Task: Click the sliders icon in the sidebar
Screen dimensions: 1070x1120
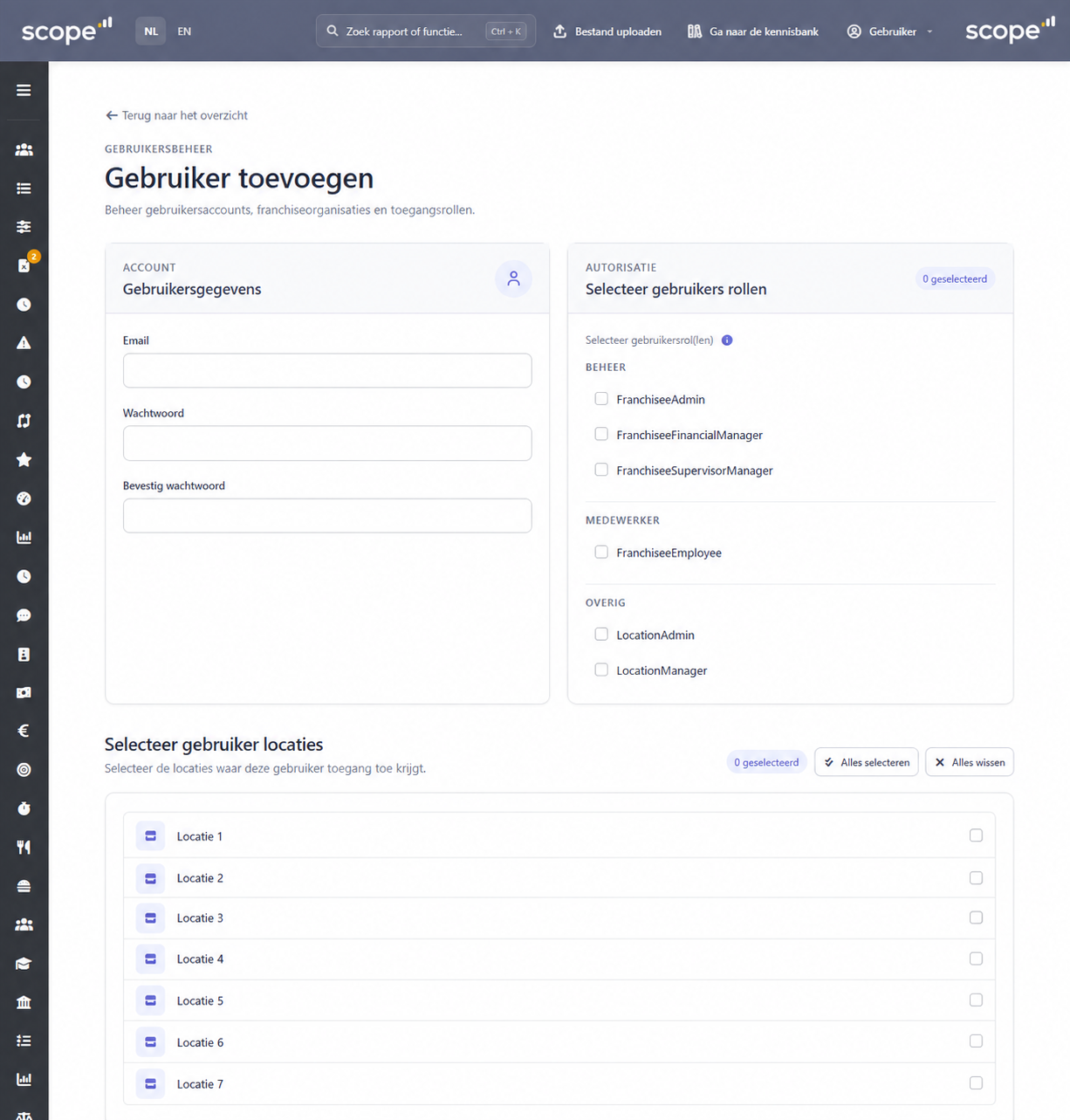Action: (x=24, y=227)
